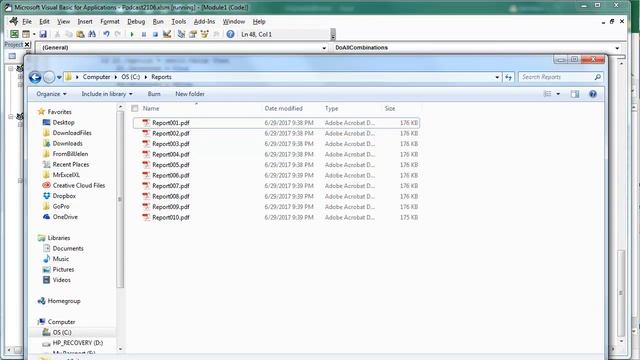Sort files by the Size column header
The width and height of the screenshot is (640, 360).
tap(390, 108)
